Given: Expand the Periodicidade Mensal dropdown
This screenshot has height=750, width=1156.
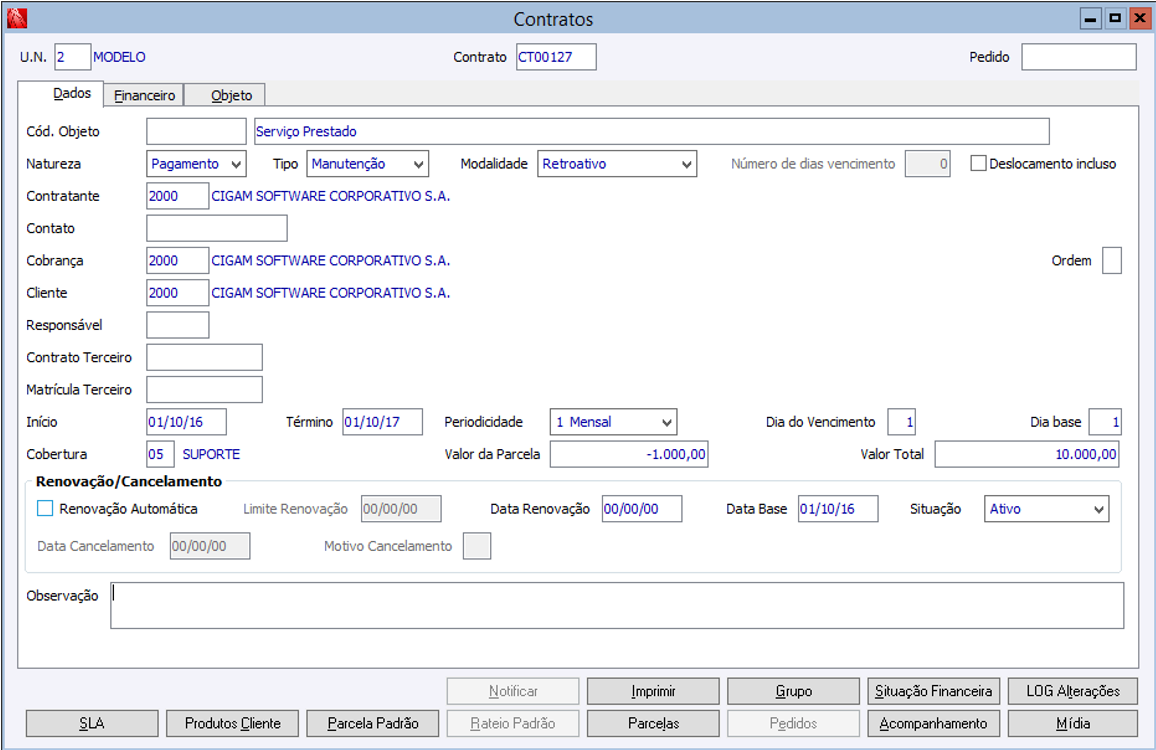Looking at the screenshot, I should (666, 422).
